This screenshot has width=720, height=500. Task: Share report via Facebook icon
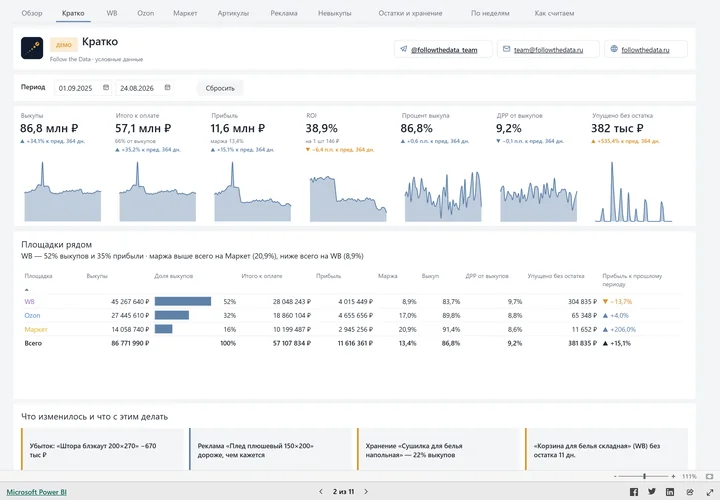(634, 492)
